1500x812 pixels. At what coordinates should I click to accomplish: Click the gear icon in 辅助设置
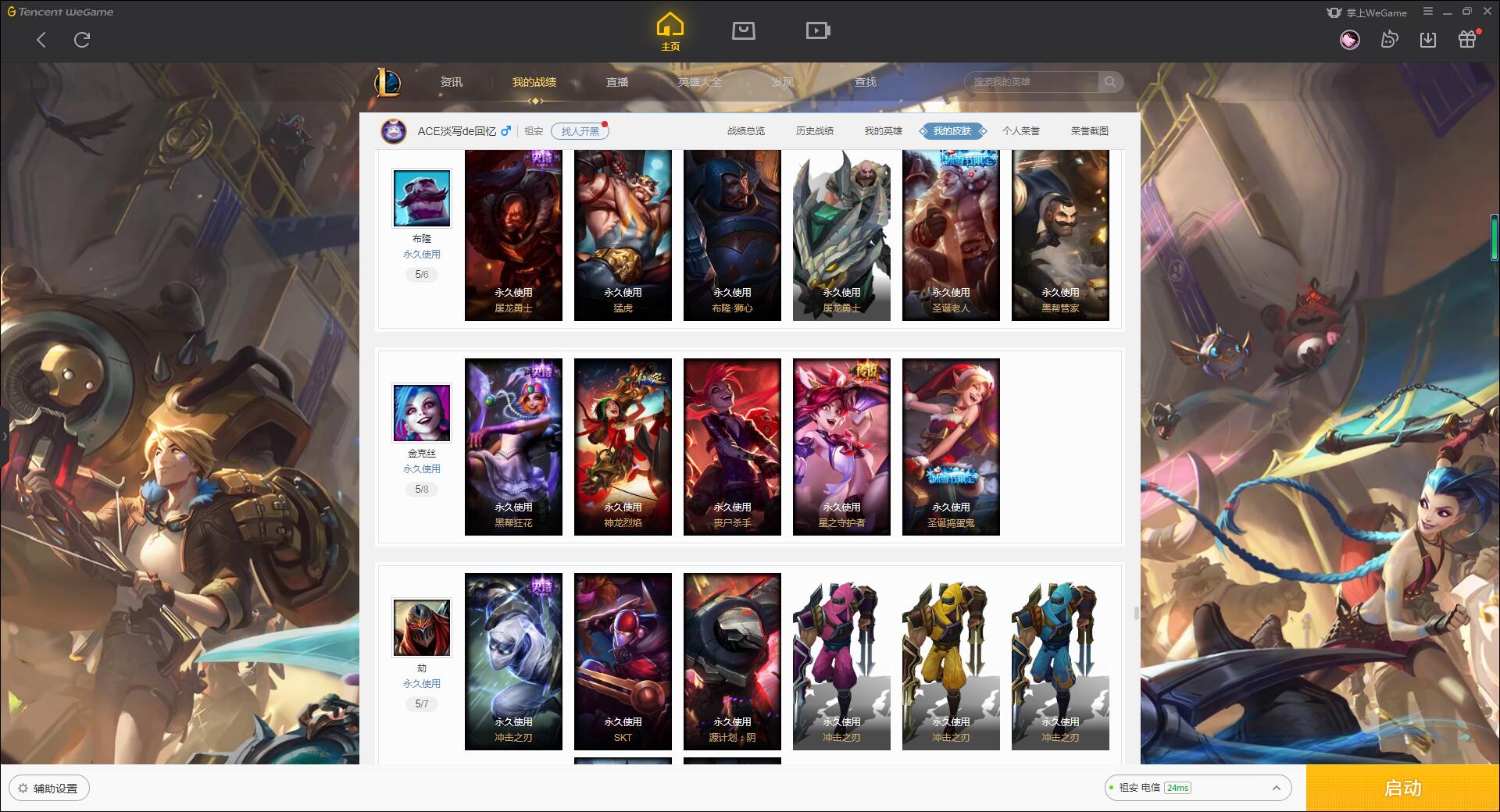(23, 789)
